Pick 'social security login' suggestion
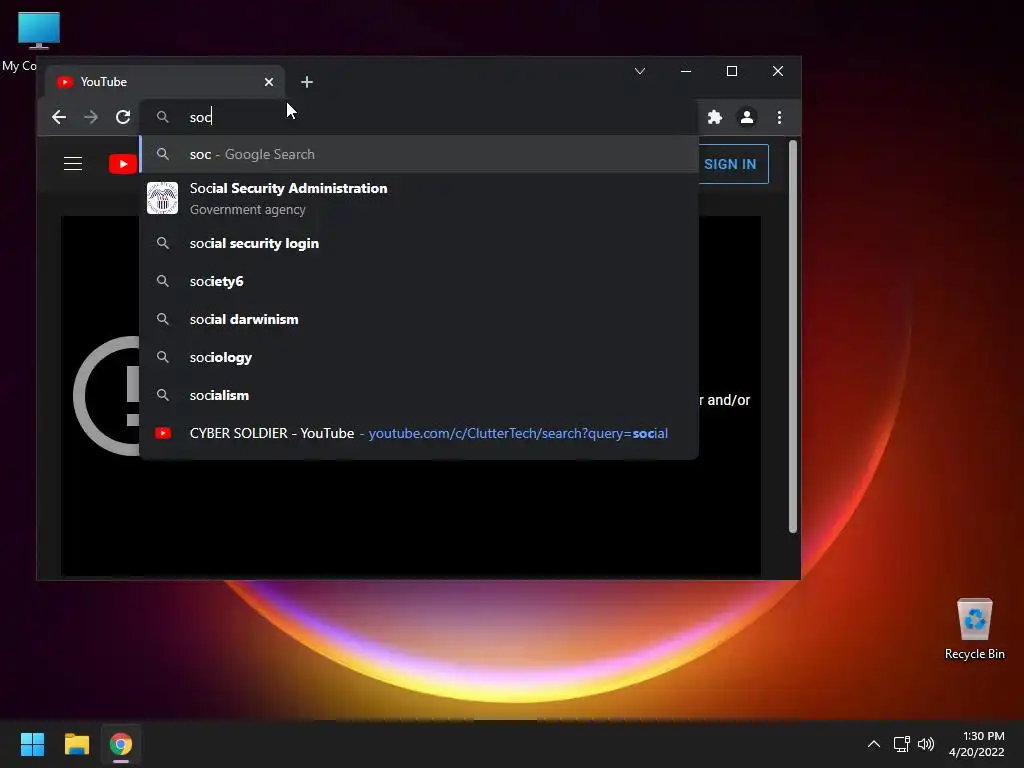This screenshot has width=1024, height=768. (x=419, y=243)
